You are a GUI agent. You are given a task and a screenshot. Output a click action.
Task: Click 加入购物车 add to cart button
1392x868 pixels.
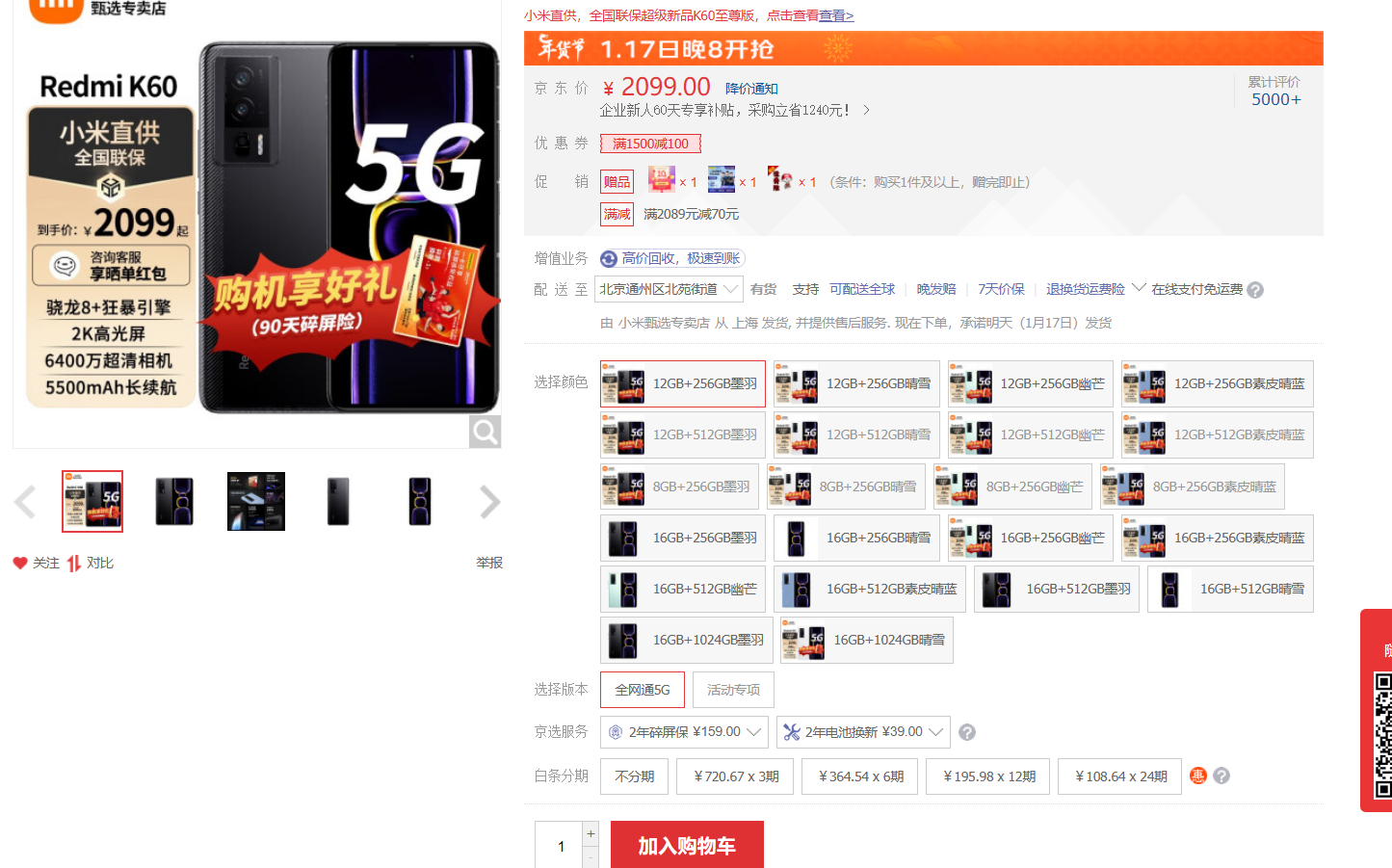tap(687, 845)
